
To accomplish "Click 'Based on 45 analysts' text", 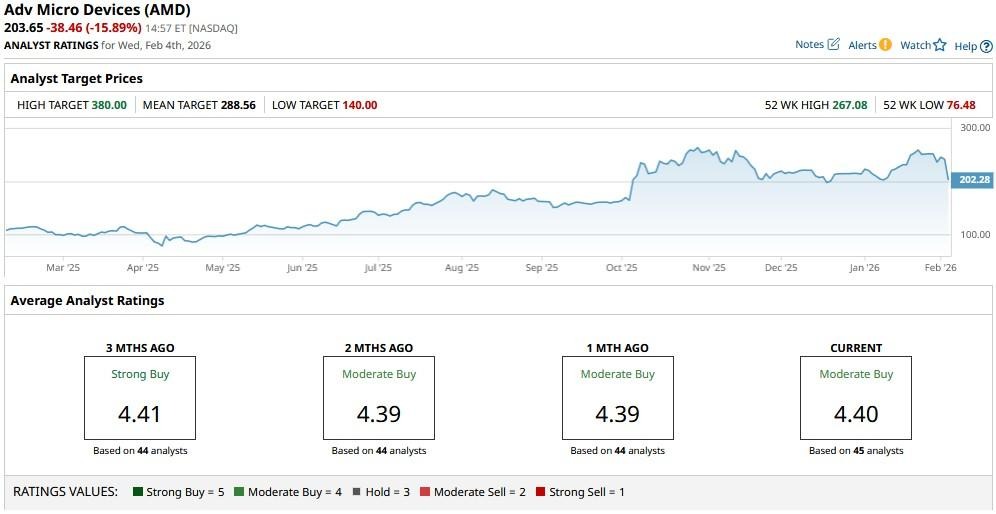I will pyautogui.click(x=856, y=450).
